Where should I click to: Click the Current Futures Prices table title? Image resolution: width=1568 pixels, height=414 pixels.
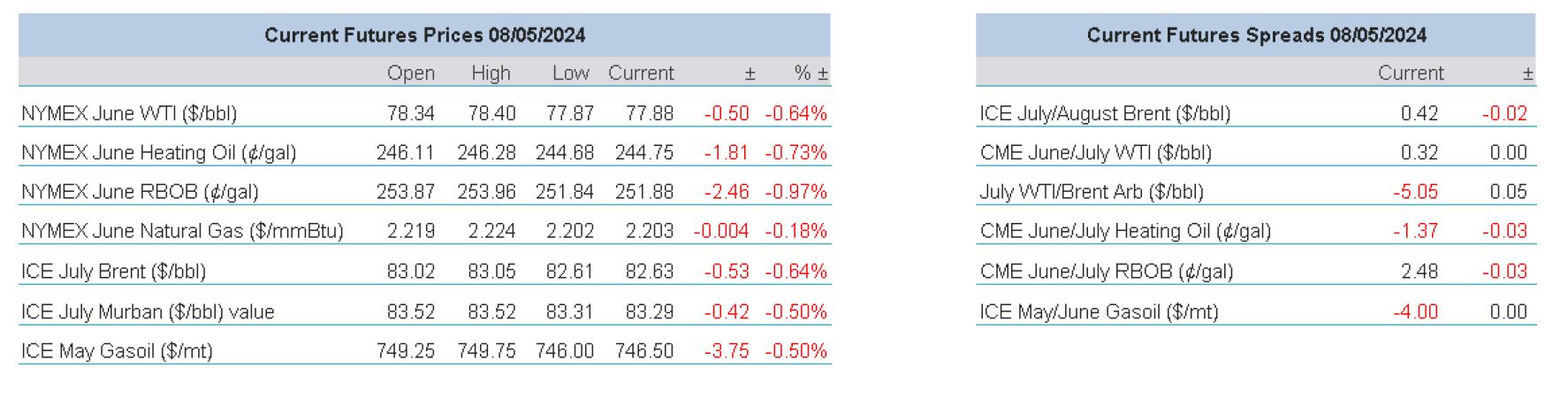coord(424,35)
